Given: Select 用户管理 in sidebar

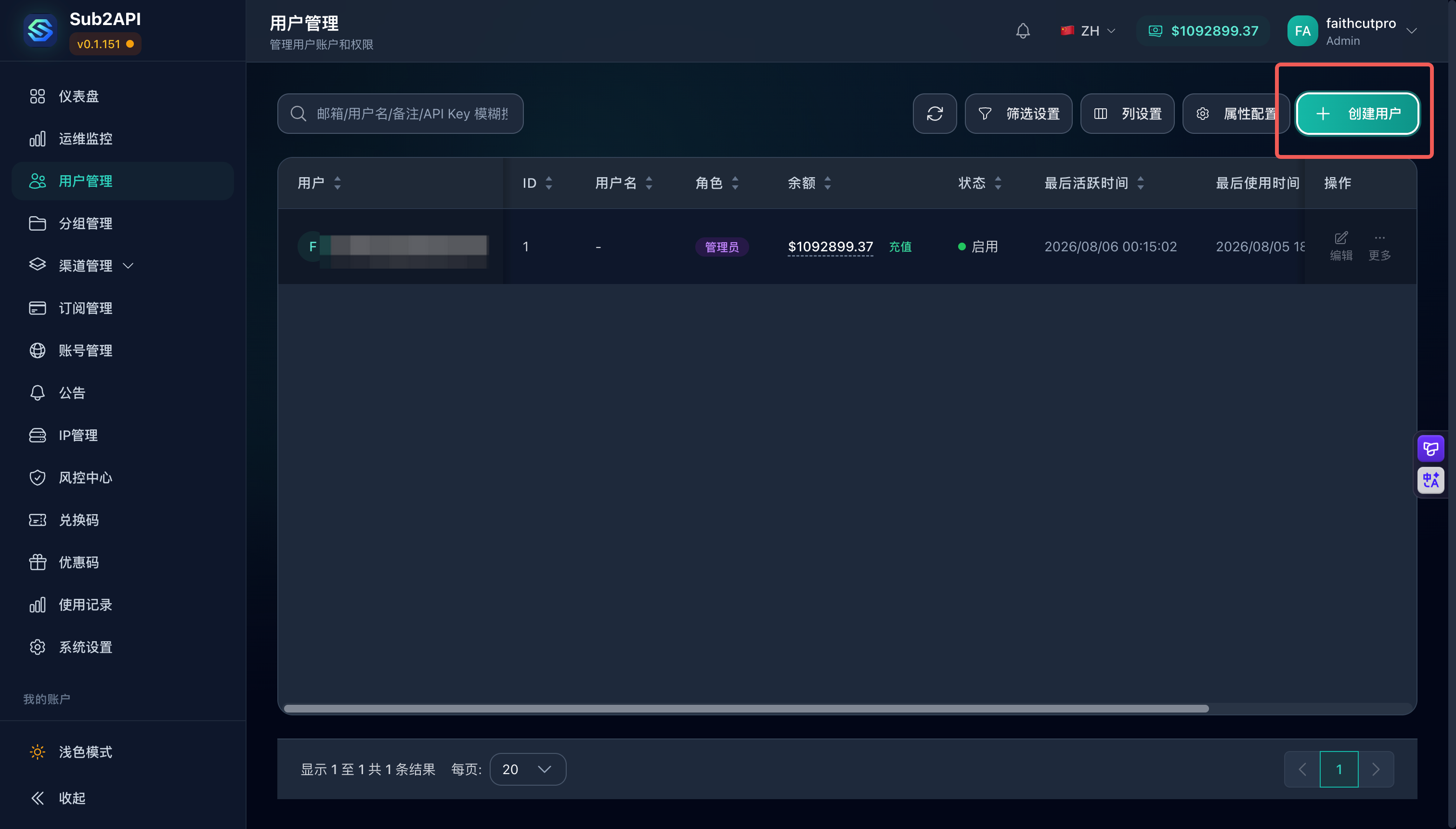Looking at the screenshot, I should coord(122,181).
